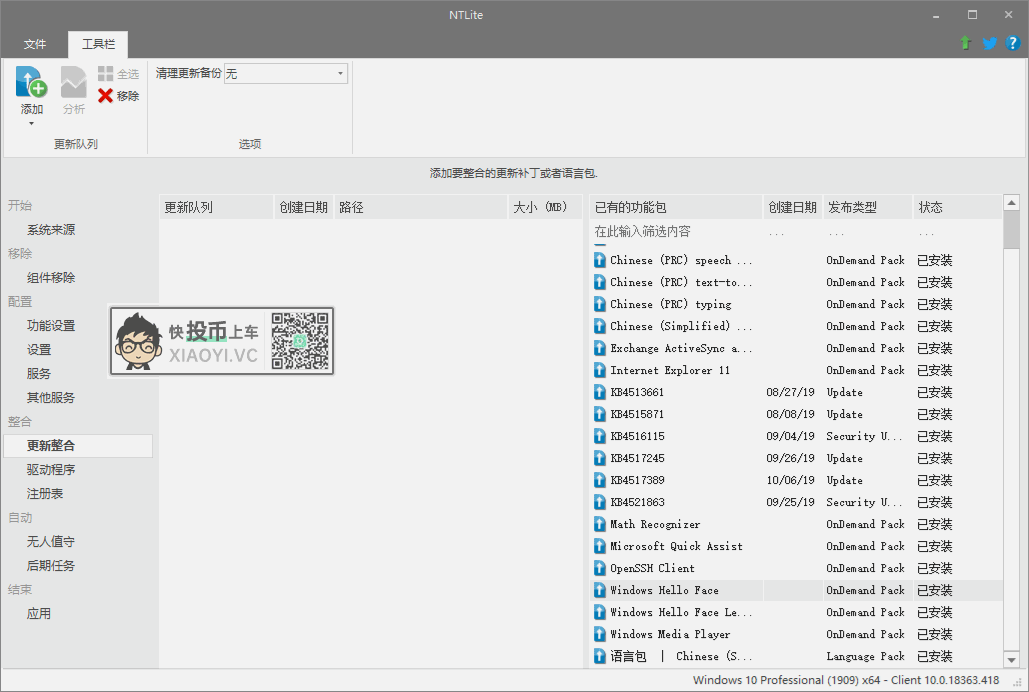Click the green upgrade arrow icon
1029x692 pixels.
pos(965,43)
